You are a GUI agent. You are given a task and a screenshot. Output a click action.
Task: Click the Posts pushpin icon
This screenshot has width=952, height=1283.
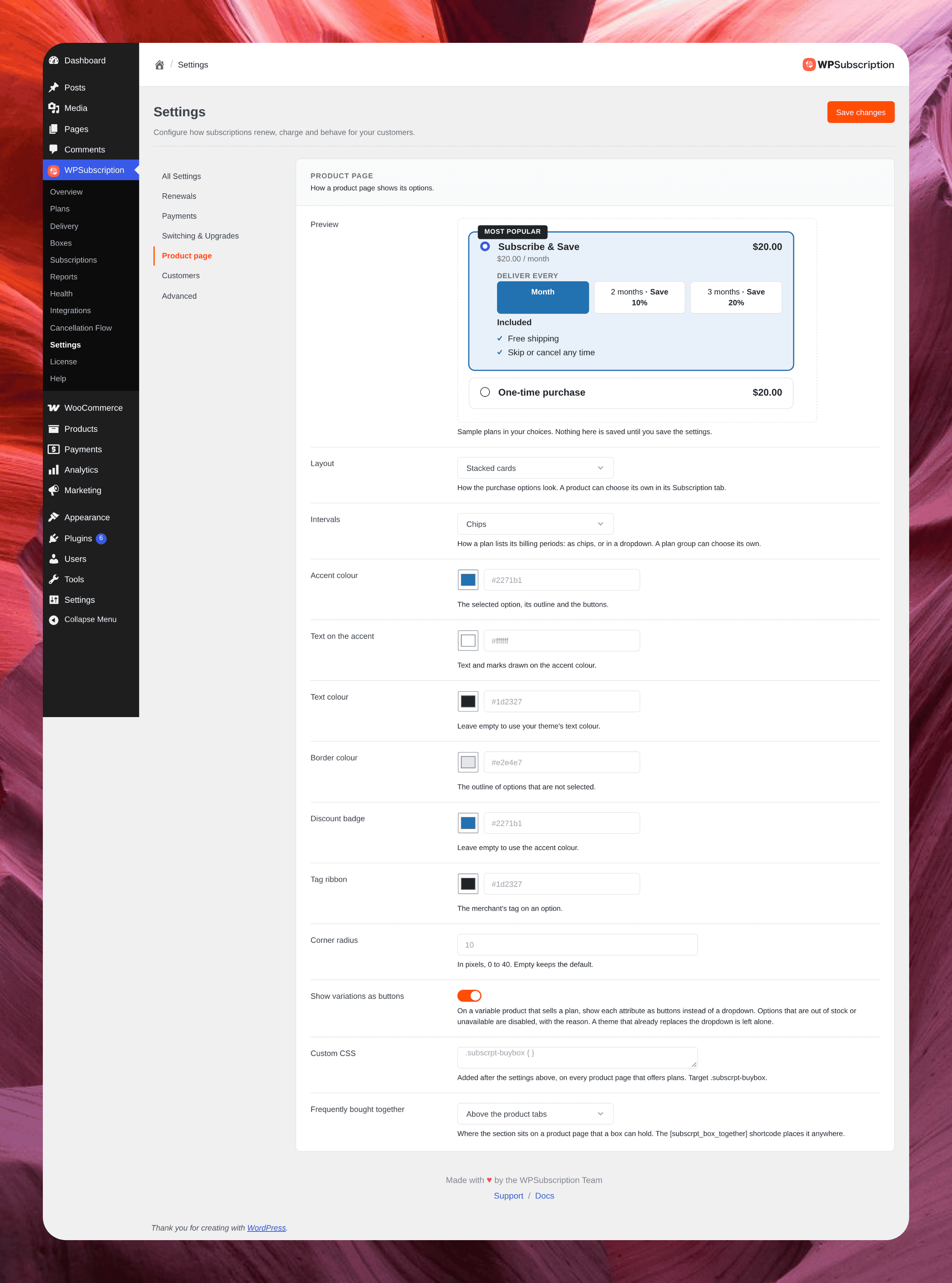(x=54, y=88)
